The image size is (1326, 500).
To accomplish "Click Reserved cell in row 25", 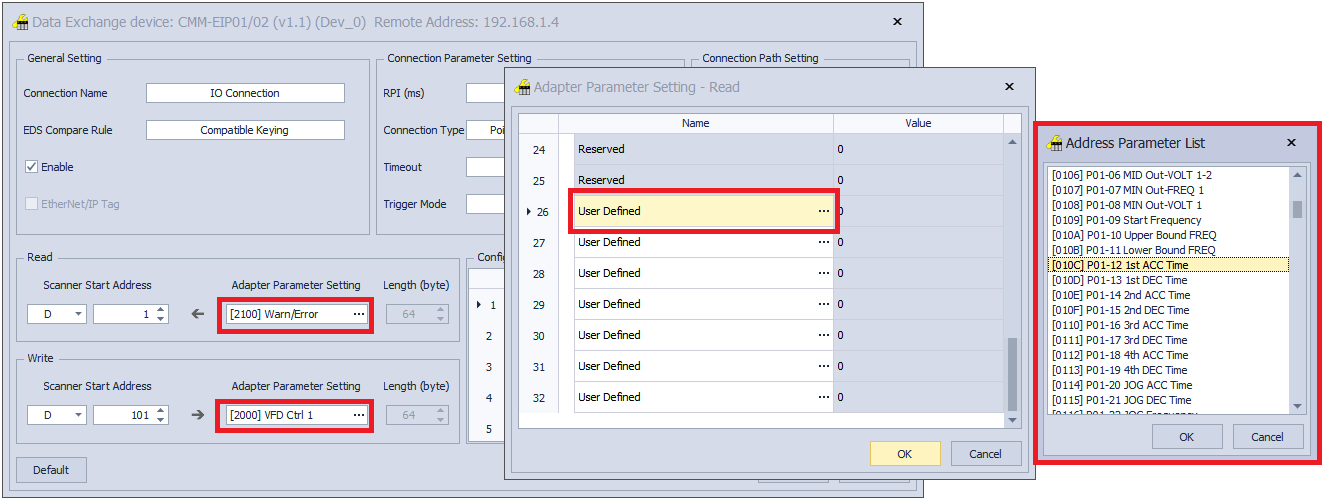I will tap(704, 180).
